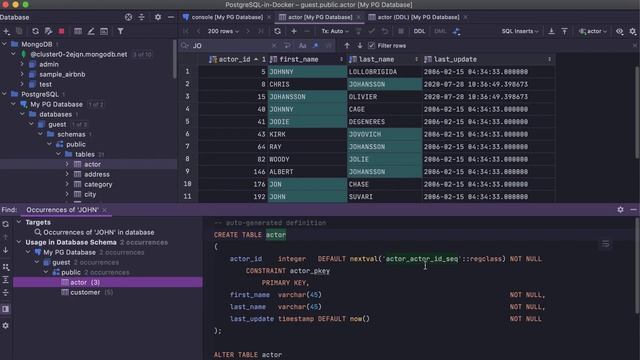Click the data grid vertical scrollbar
Viewport: 640px width, 360px height.
tap(637, 112)
